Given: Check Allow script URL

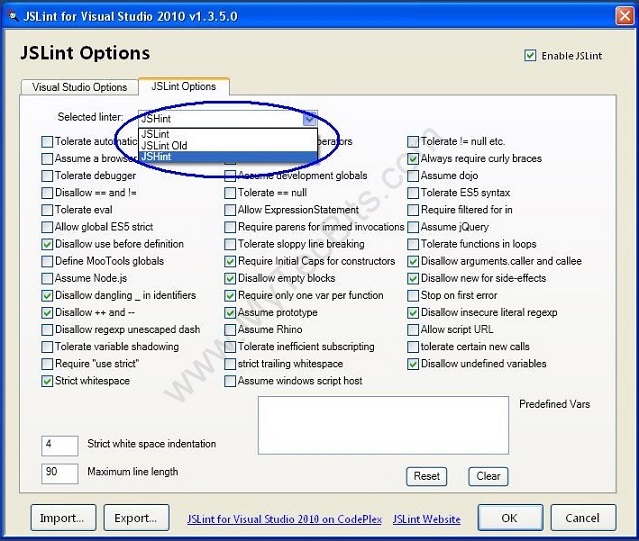Looking at the screenshot, I should (x=413, y=330).
